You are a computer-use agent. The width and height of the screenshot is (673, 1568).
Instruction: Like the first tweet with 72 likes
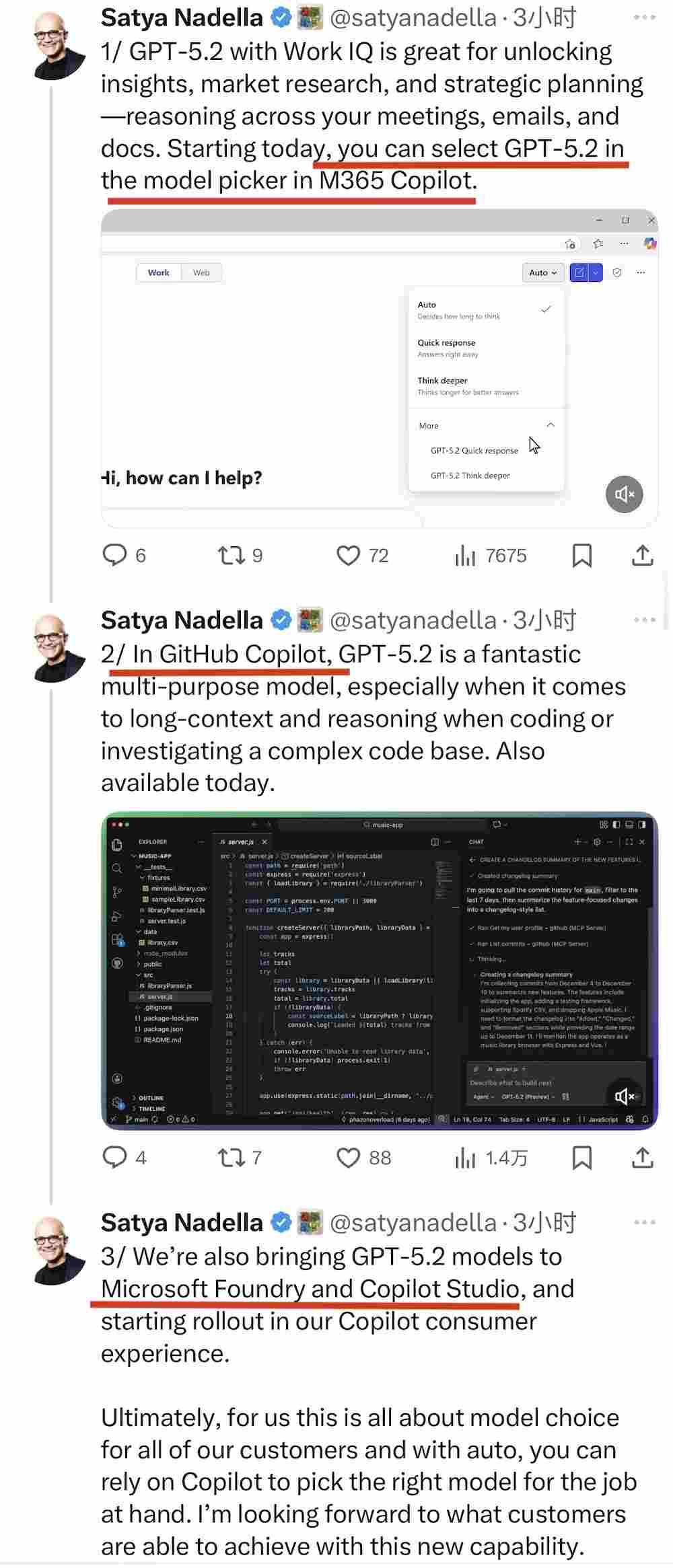pos(348,556)
